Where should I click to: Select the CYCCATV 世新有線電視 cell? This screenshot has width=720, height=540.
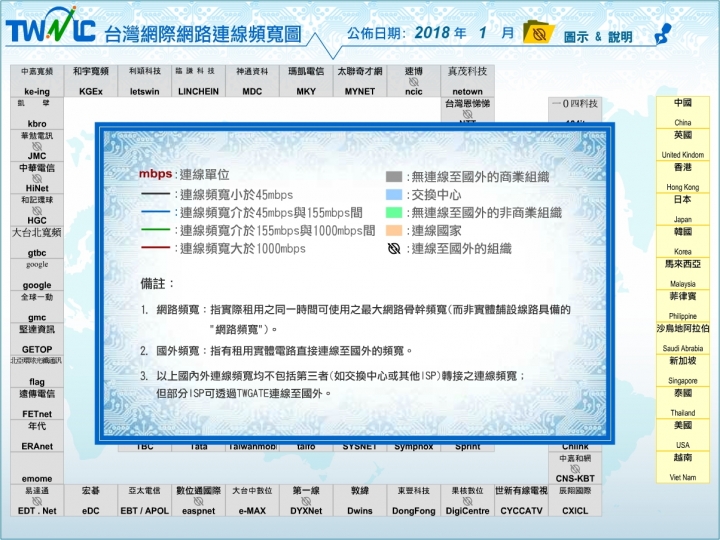tap(521, 501)
